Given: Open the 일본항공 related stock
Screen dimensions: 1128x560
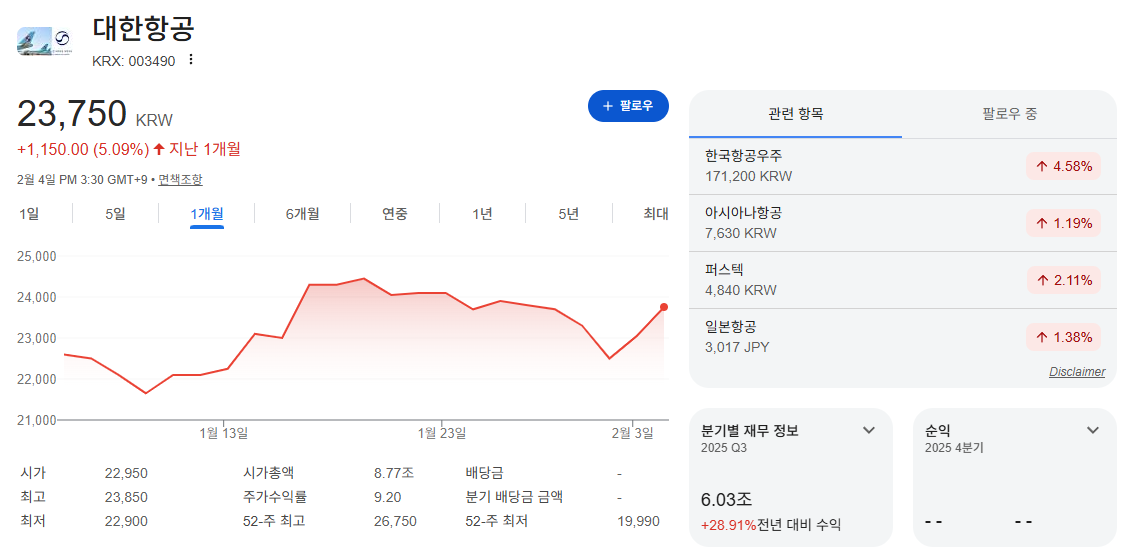Looking at the screenshot, I should (x=903, y=337).
